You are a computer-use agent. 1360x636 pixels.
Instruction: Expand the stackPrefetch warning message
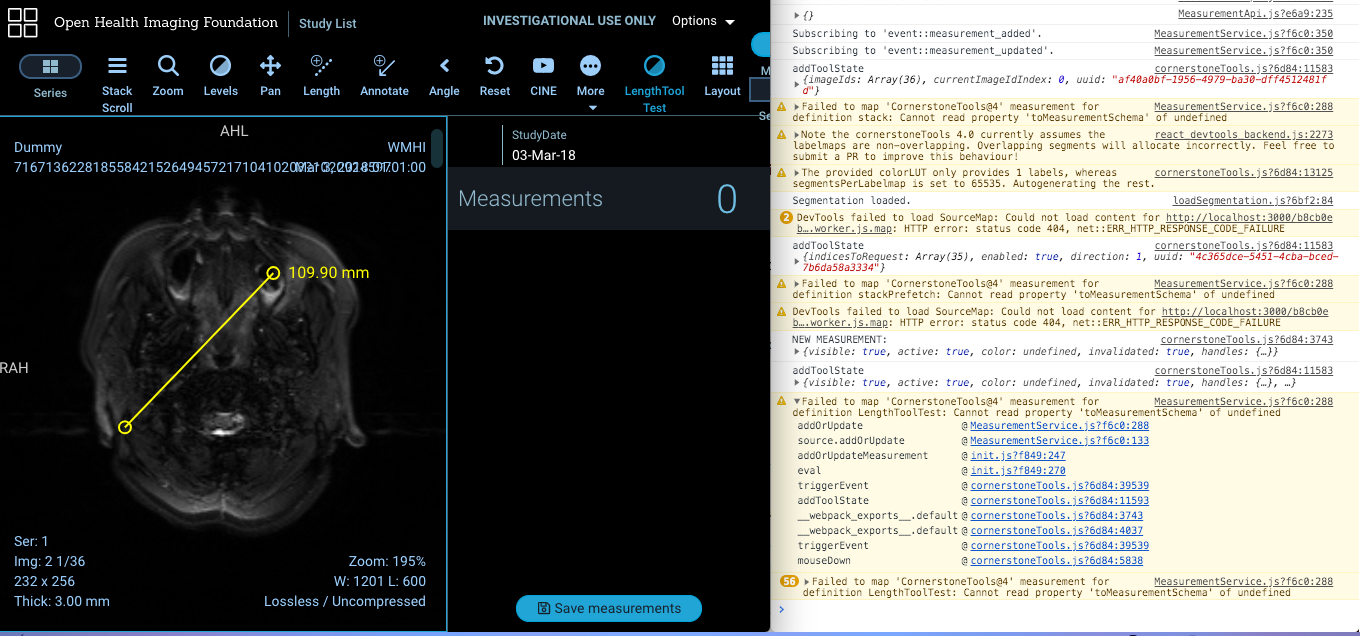click(797, 284)
